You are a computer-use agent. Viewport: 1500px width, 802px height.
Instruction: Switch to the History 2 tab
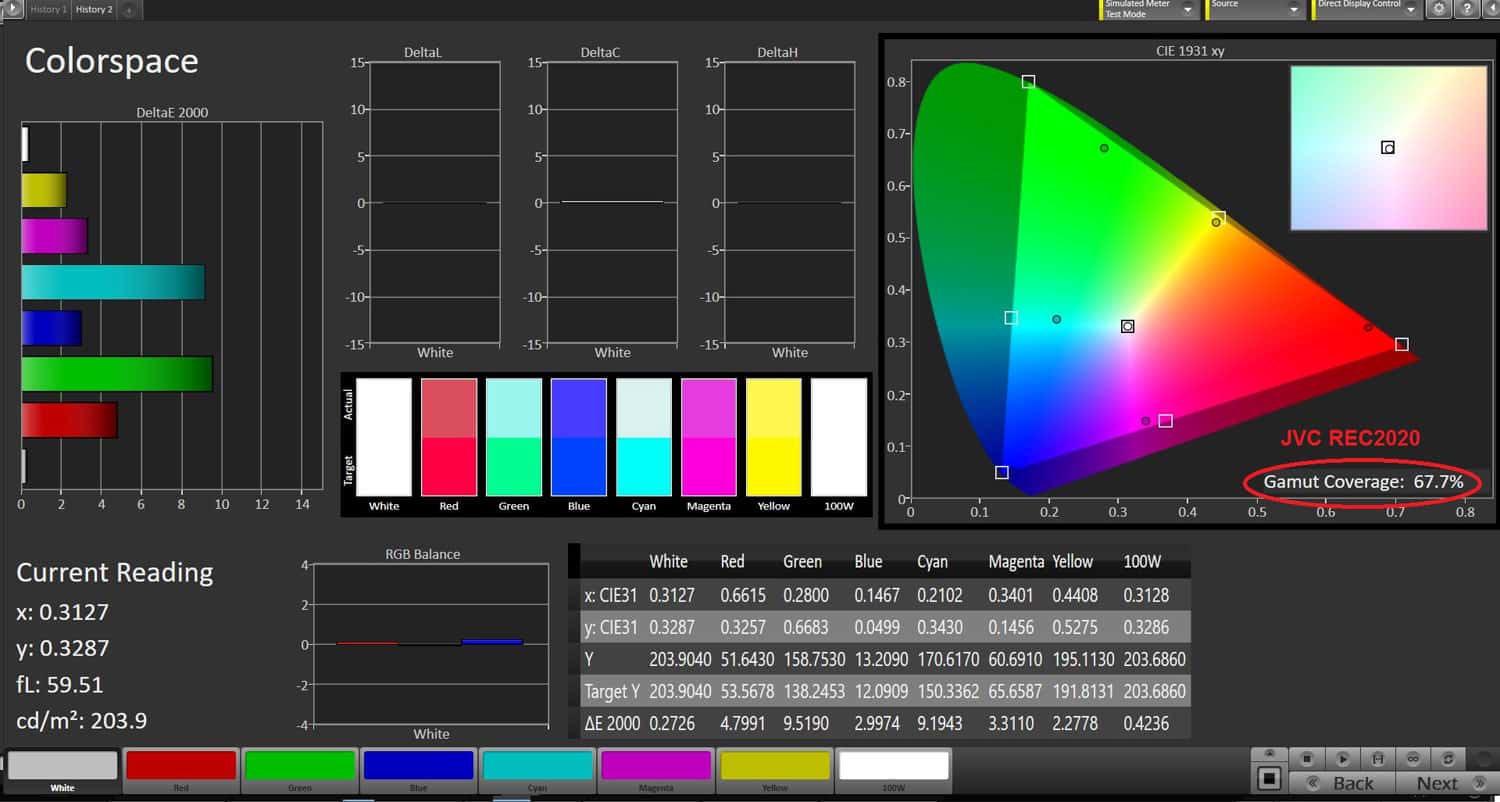point(94,9)
